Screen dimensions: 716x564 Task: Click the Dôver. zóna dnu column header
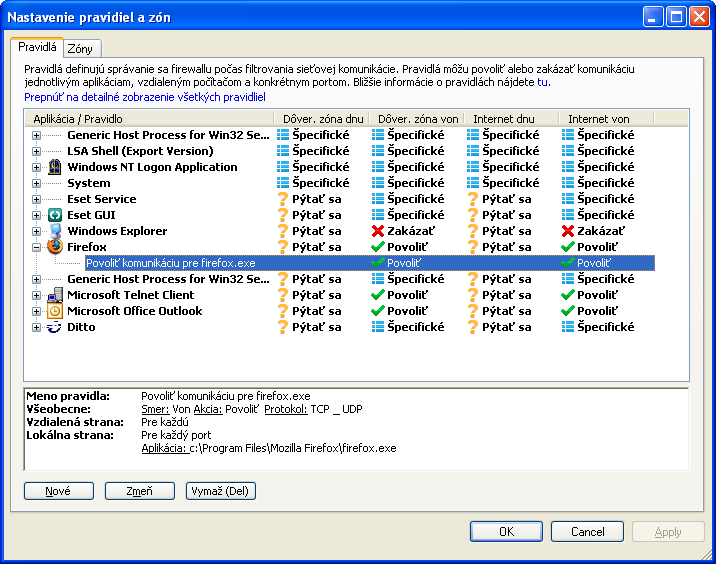322,119
